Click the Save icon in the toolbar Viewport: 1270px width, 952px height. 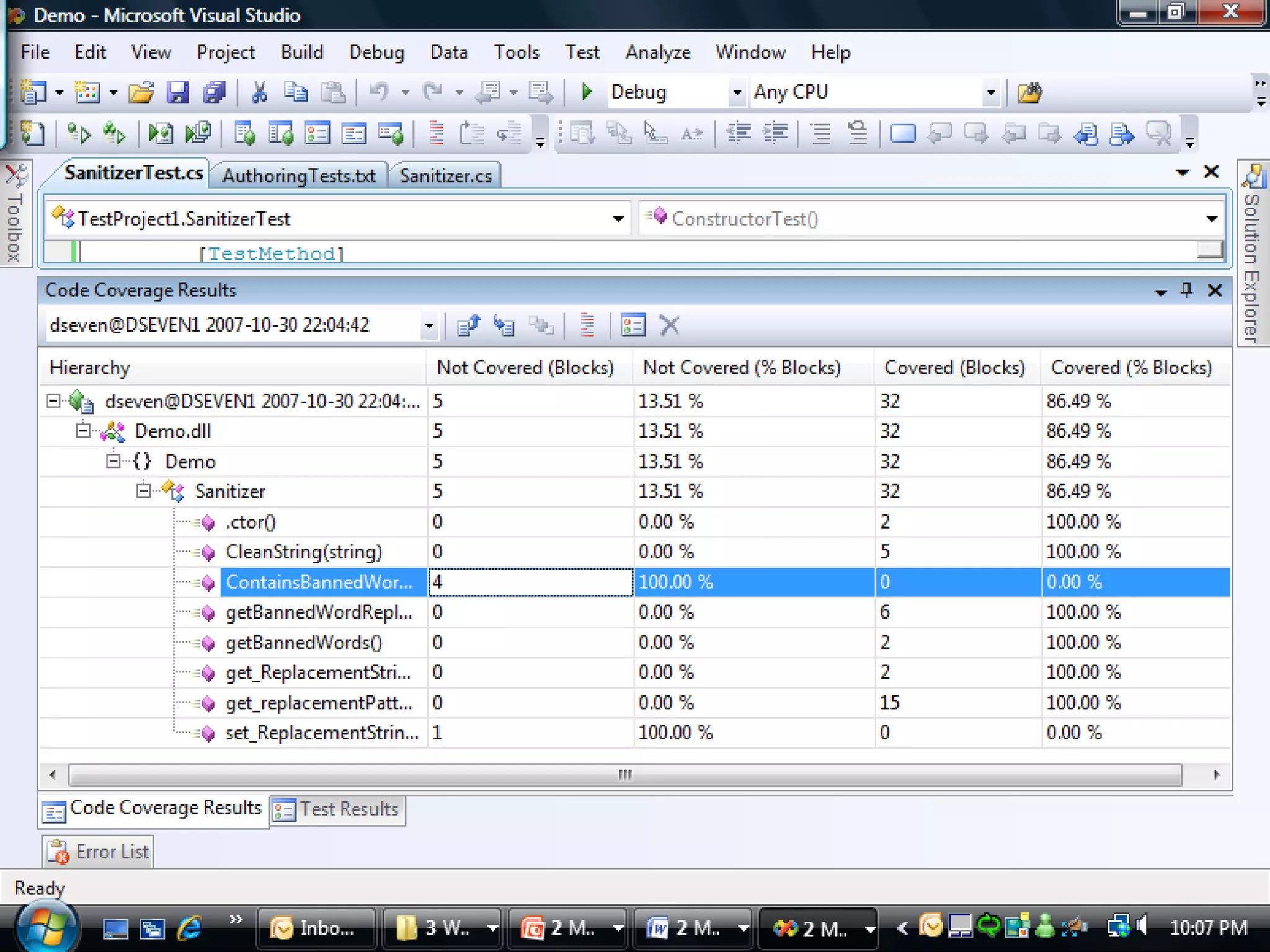tap(177, 92)
